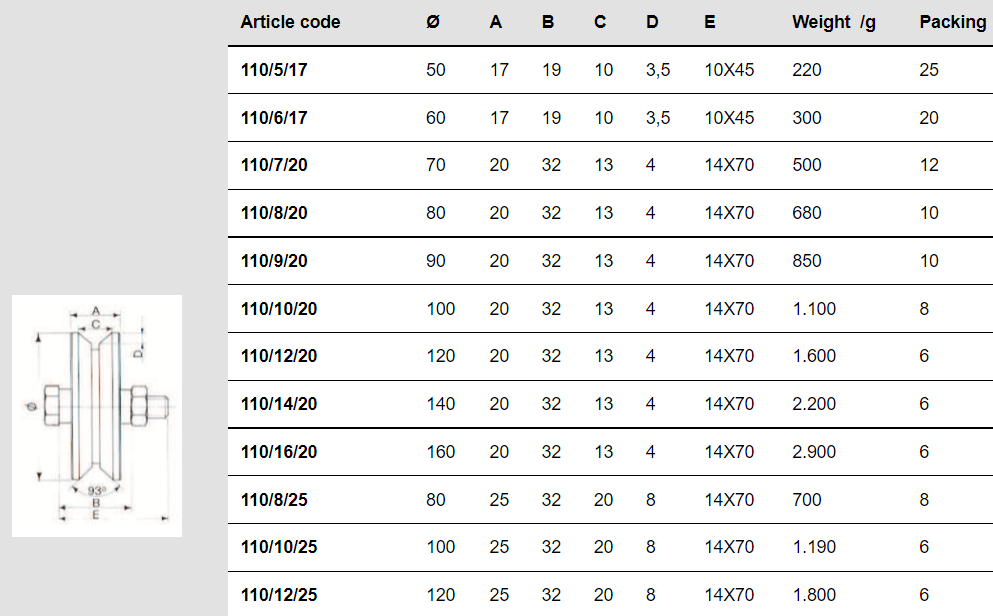Pick article code 110/12/20
993x616 pixels.
tap(279, 356)
